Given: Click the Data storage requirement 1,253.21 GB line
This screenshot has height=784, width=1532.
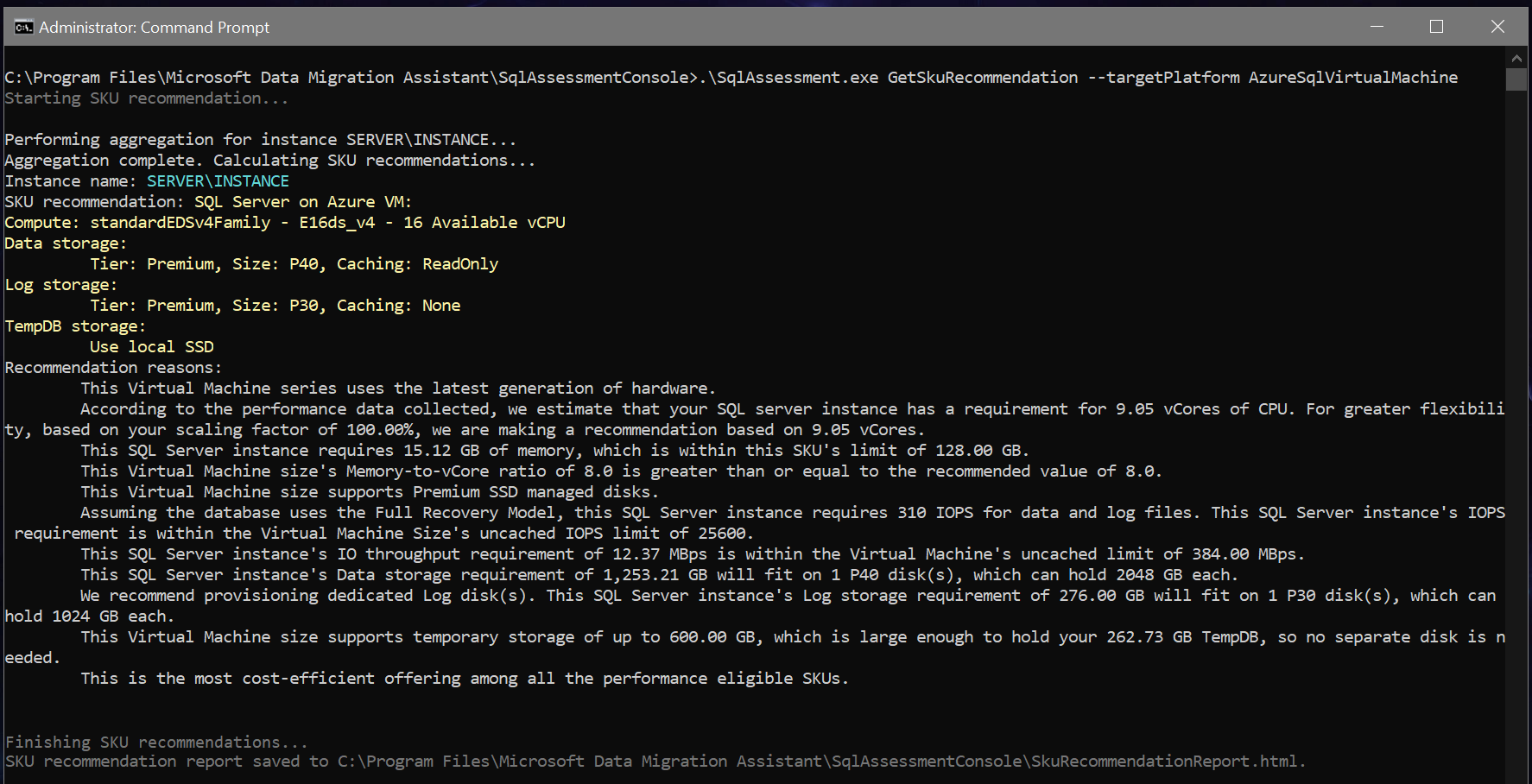Looking at the screenshot, I should click(x=660, y=575).
